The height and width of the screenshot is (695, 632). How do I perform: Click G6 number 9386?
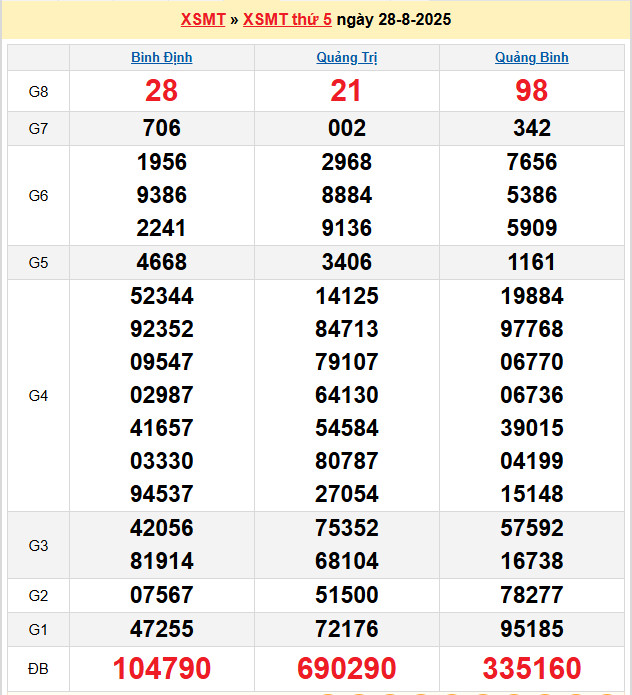point(161,195)
